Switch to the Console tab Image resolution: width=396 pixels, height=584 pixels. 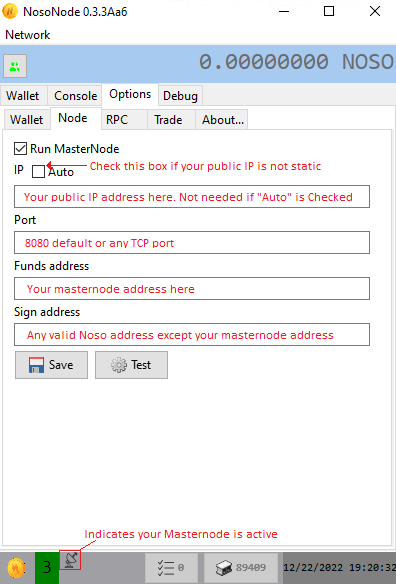tap(76, 96)
